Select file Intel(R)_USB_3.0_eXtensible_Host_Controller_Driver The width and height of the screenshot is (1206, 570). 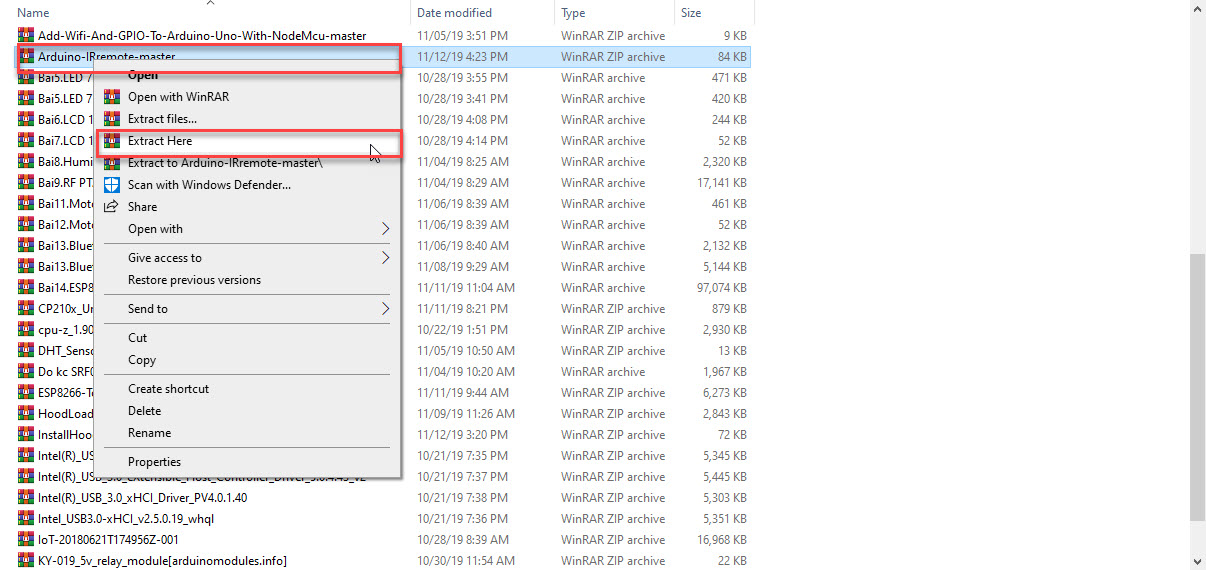tap(202, 477)
